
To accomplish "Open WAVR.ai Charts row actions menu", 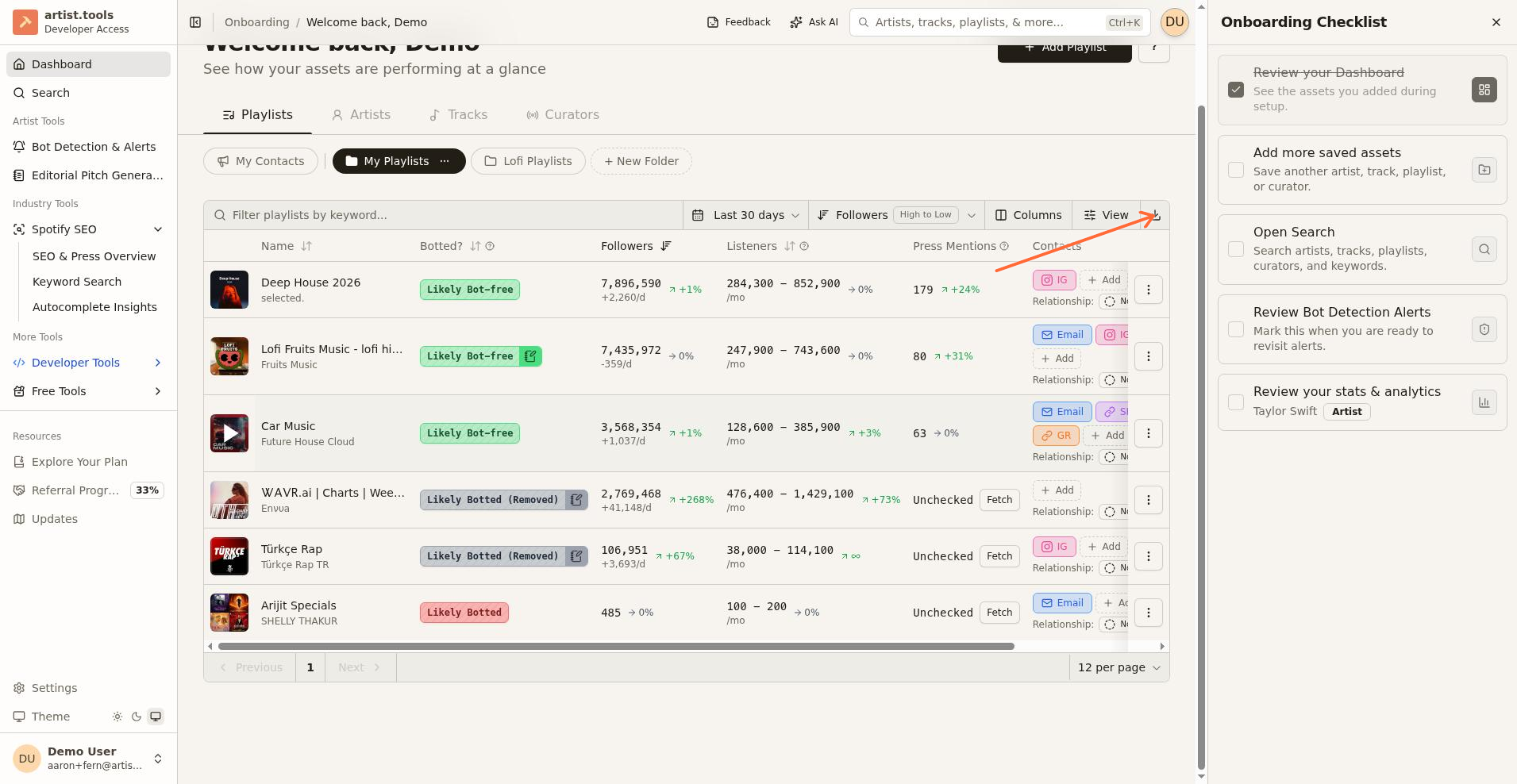I will (x=1149, y=500).
